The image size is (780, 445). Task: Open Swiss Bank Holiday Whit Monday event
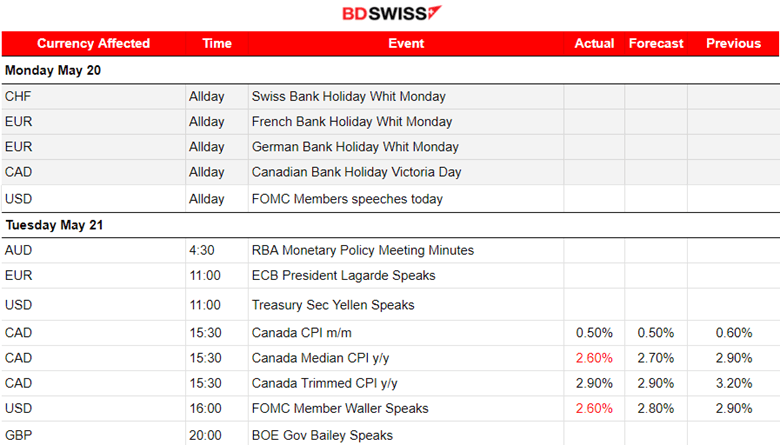coord(348,97)
